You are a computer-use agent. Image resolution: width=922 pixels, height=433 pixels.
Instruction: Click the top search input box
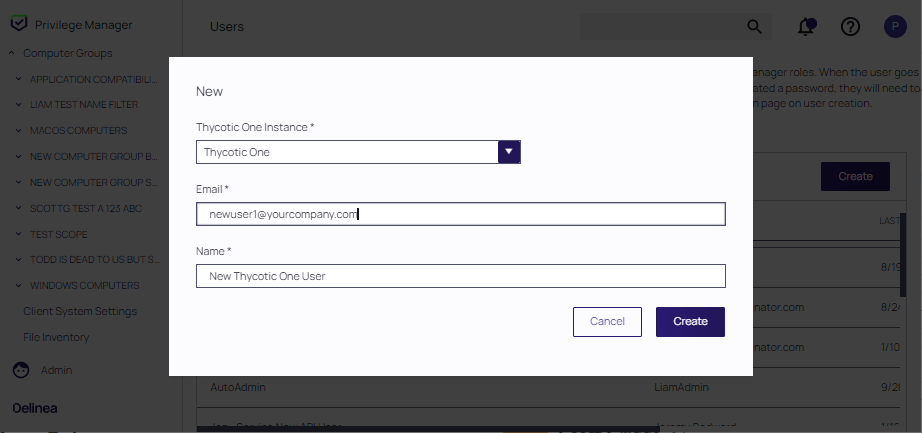tap(660, 26)
